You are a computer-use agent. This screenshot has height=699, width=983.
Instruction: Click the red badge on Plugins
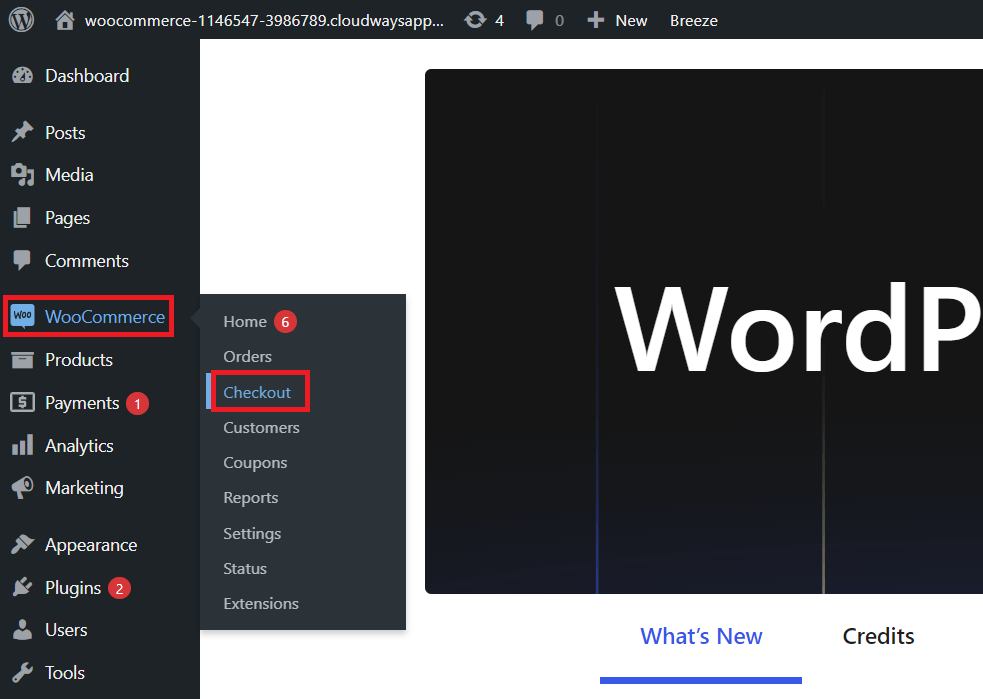tap(119, 587)
